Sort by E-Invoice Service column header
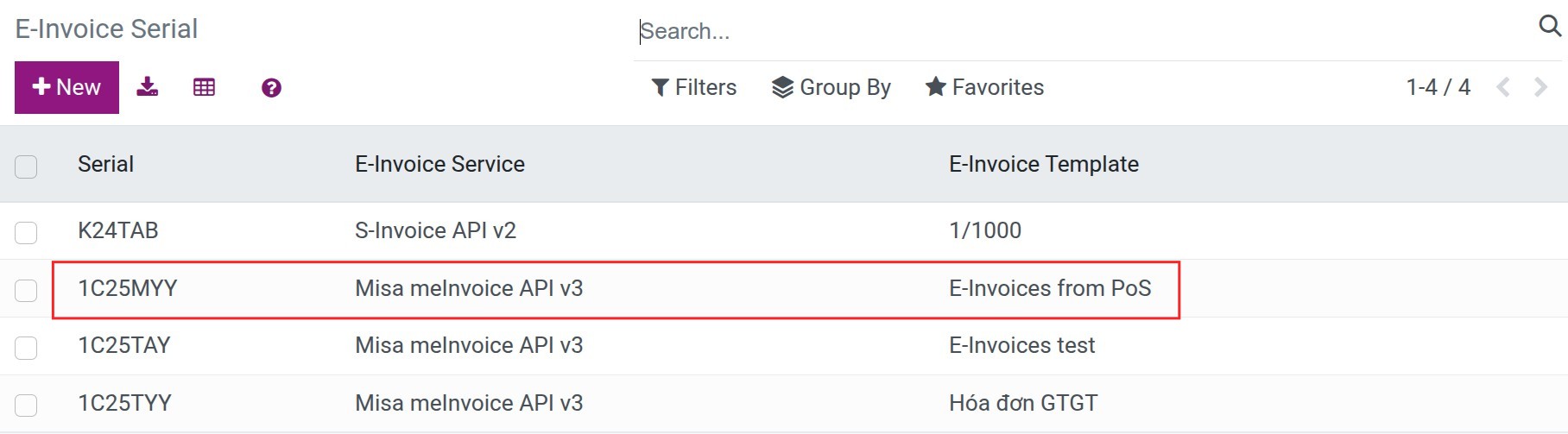This screenshot has height=434, width=1568. click(439, 164)
